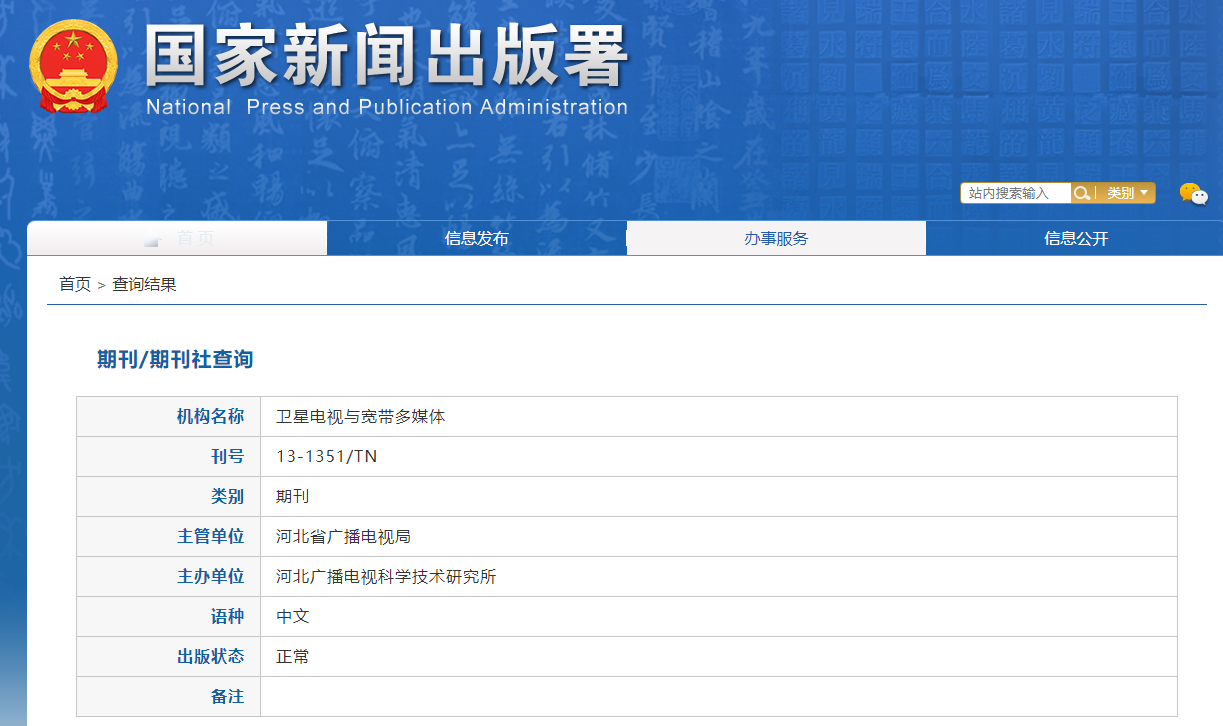Viewport: 1223px width, 726px height.
Task: Click the 13-1351/TN serial number cell
Action: point(326,457)
